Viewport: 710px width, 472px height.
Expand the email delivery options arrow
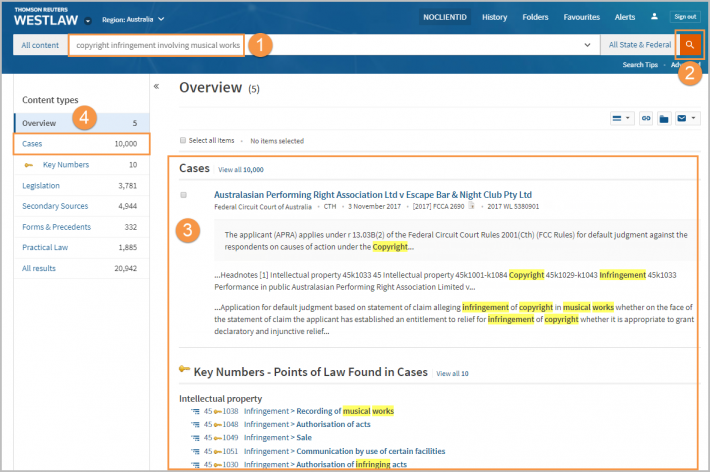coord(694,118)
